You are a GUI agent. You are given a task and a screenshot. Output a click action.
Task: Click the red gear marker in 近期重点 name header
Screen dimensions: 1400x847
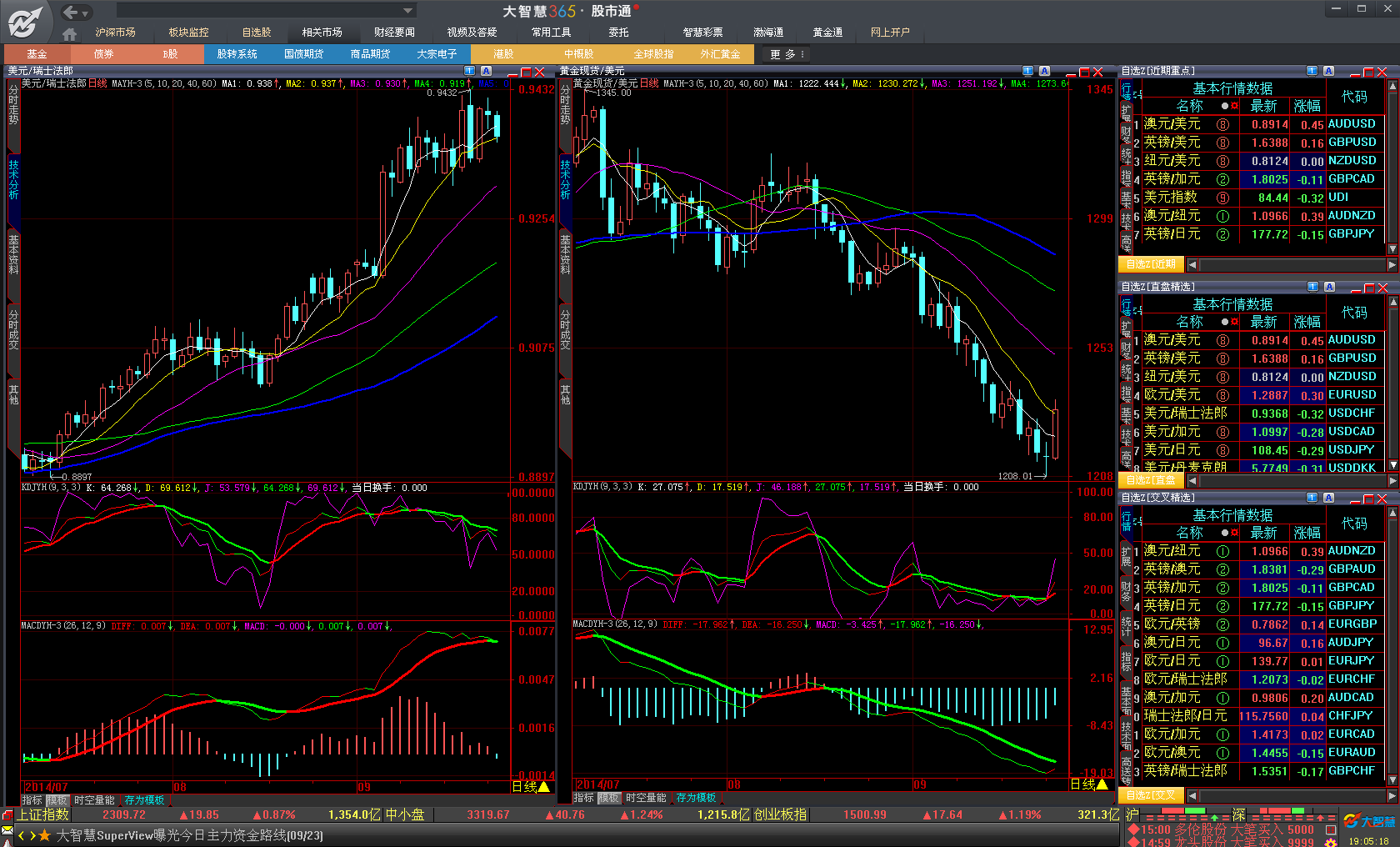point(1234,106)
